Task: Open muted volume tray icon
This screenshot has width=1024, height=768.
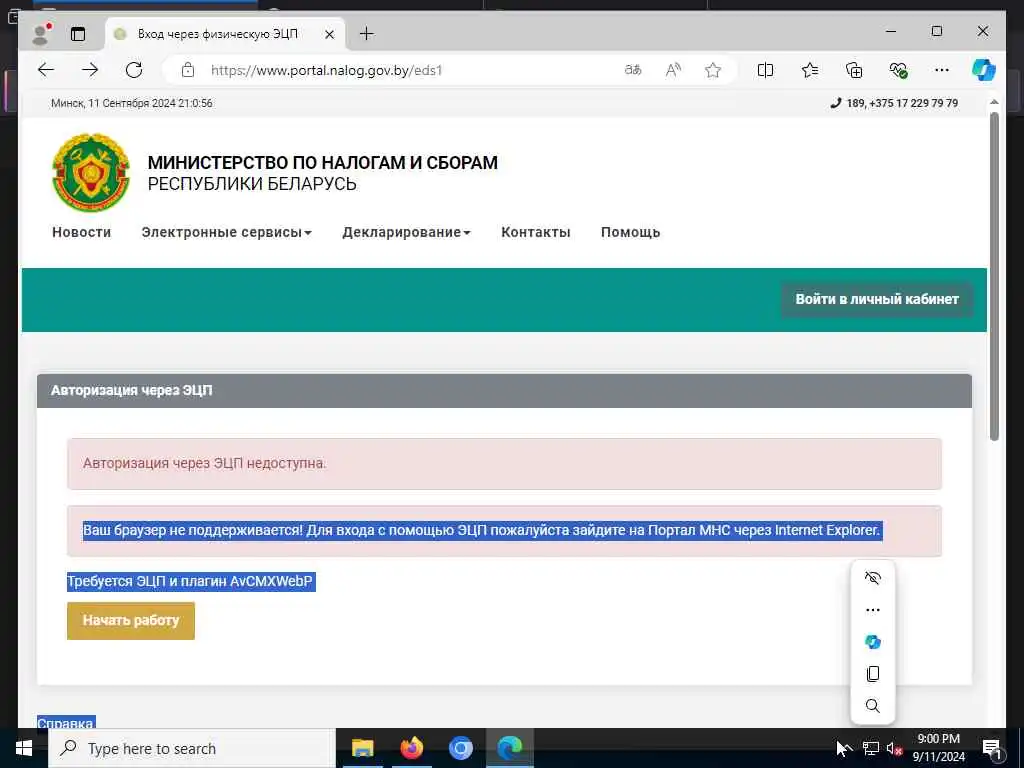Action: pyautogui.click(x=895, y=748)
